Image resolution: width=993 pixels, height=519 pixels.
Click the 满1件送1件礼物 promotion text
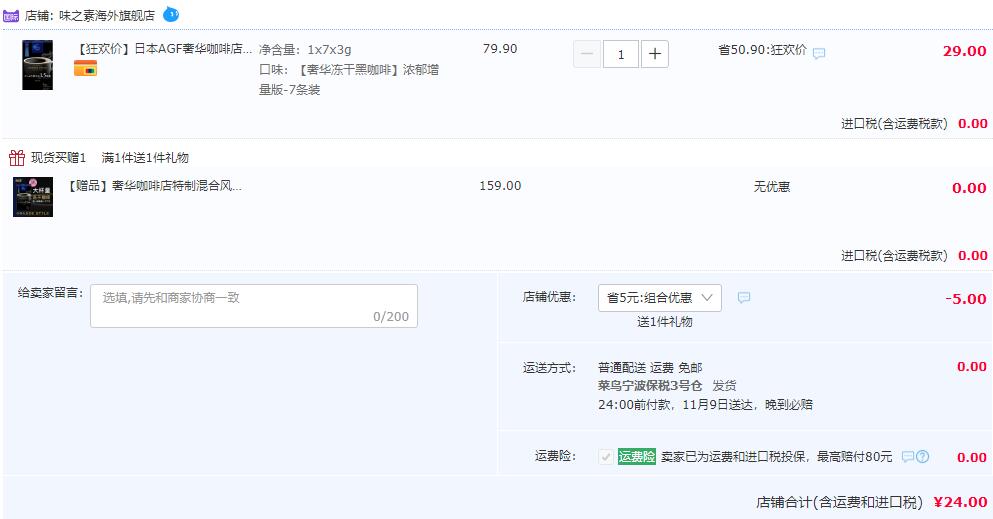(x=145, y=158)
